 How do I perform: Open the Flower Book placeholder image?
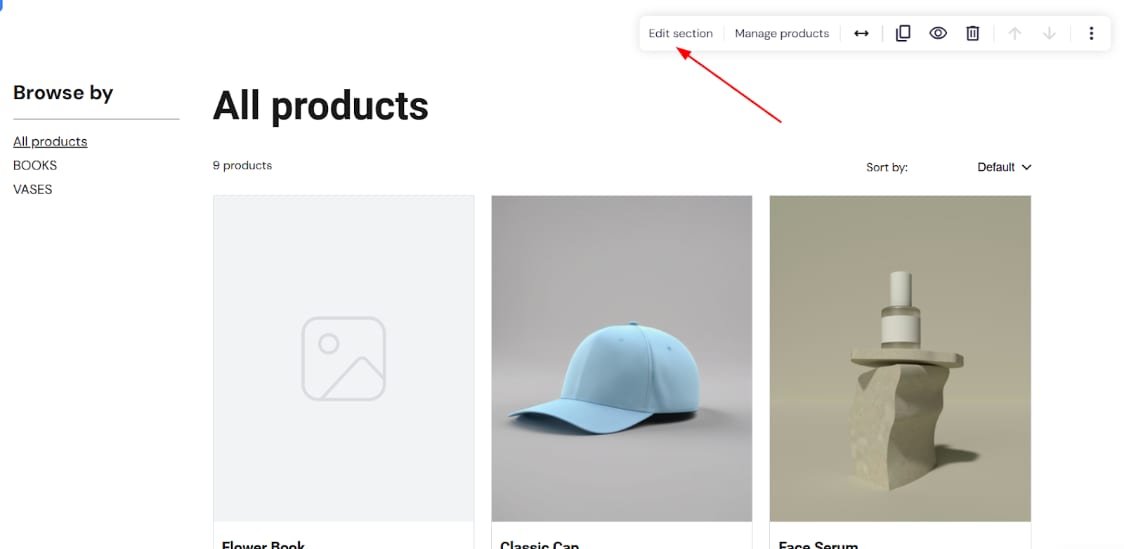(x=343, y=358)
